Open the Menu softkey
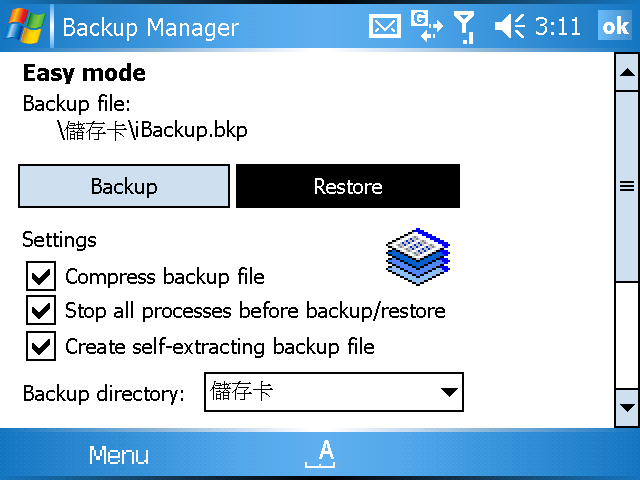The width and height of the screenshot is (640, 480). (119, 454)
